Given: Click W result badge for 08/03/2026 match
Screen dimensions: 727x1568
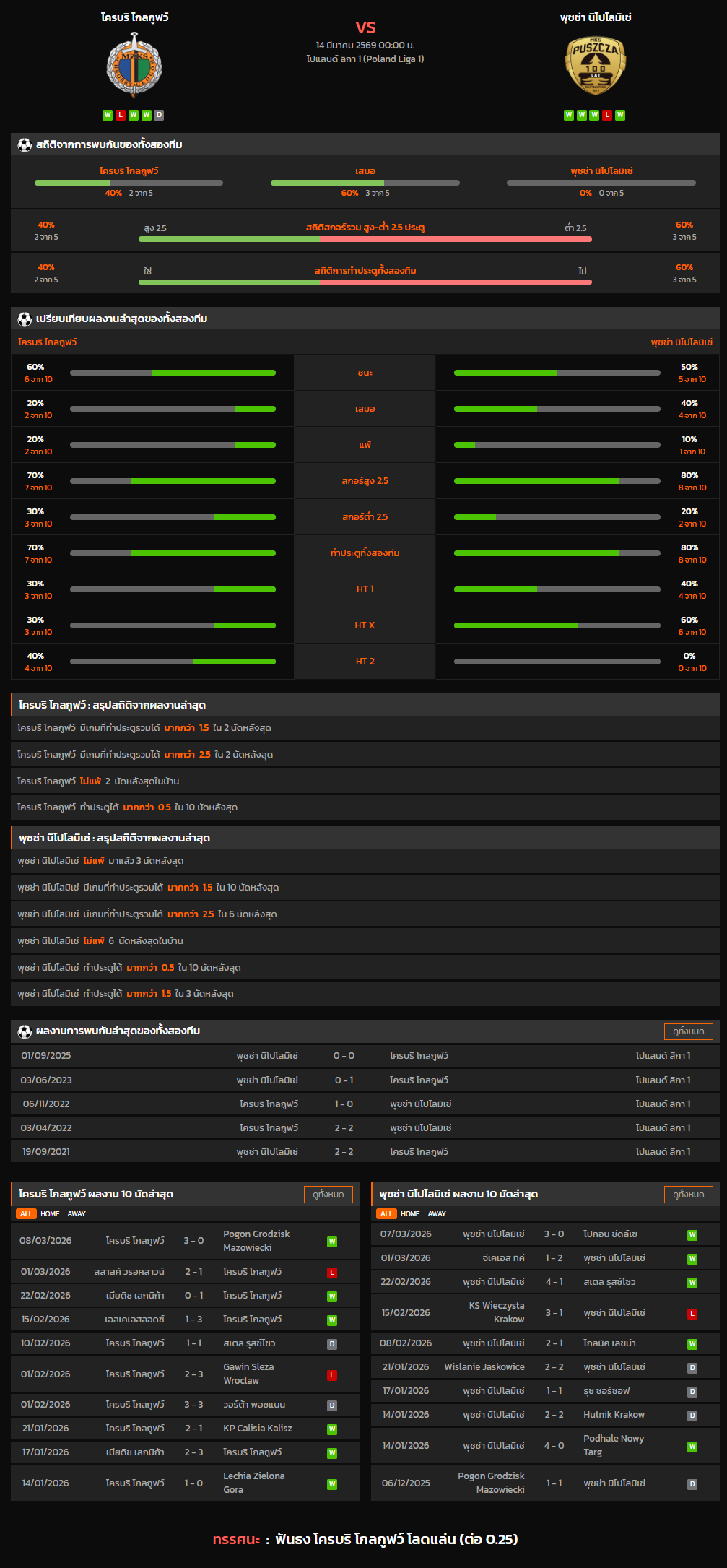Looking at the screenshot, I should (332, 1242).
